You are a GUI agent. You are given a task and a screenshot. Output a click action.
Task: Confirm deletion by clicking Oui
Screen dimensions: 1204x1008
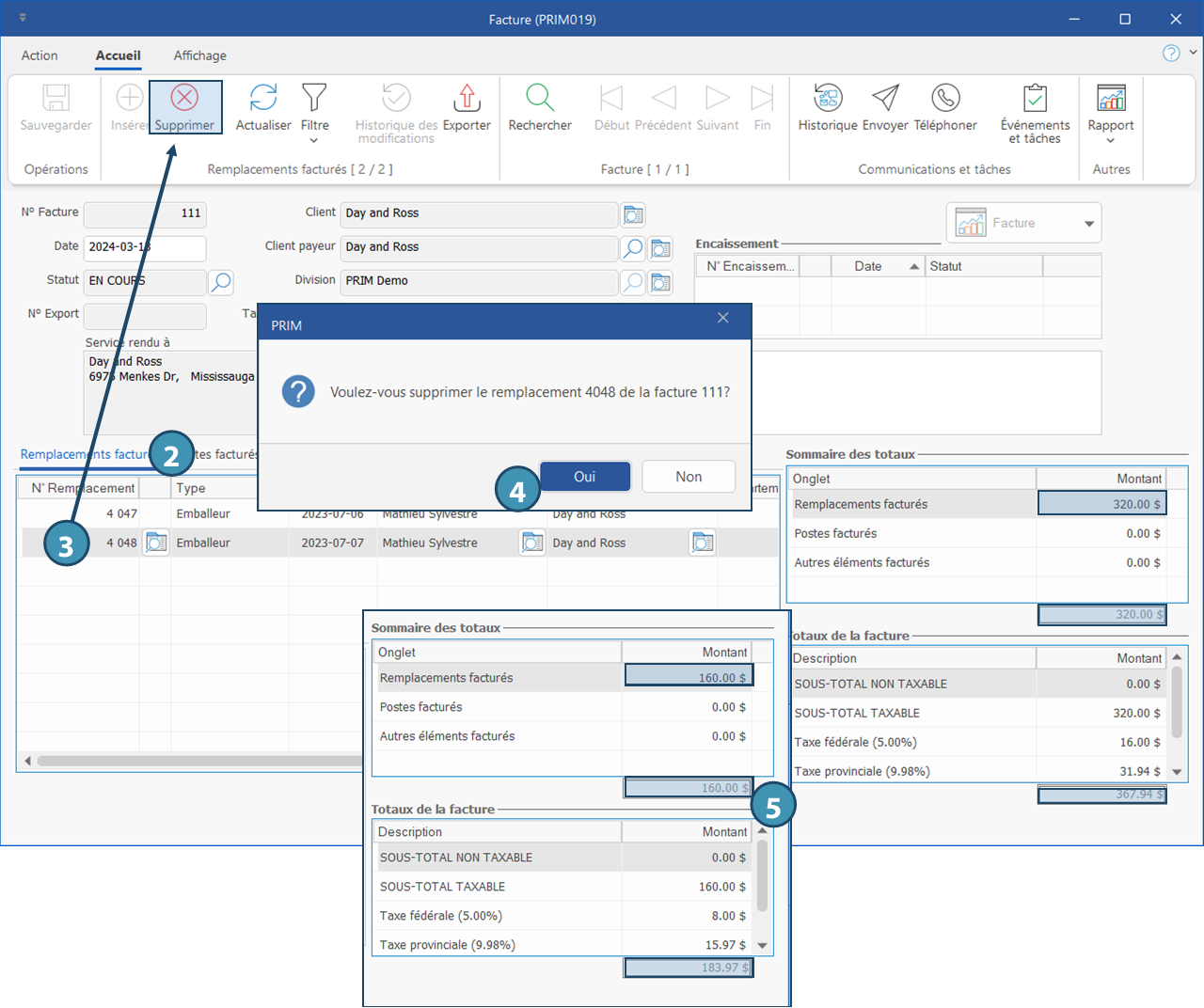coord(584,477)
